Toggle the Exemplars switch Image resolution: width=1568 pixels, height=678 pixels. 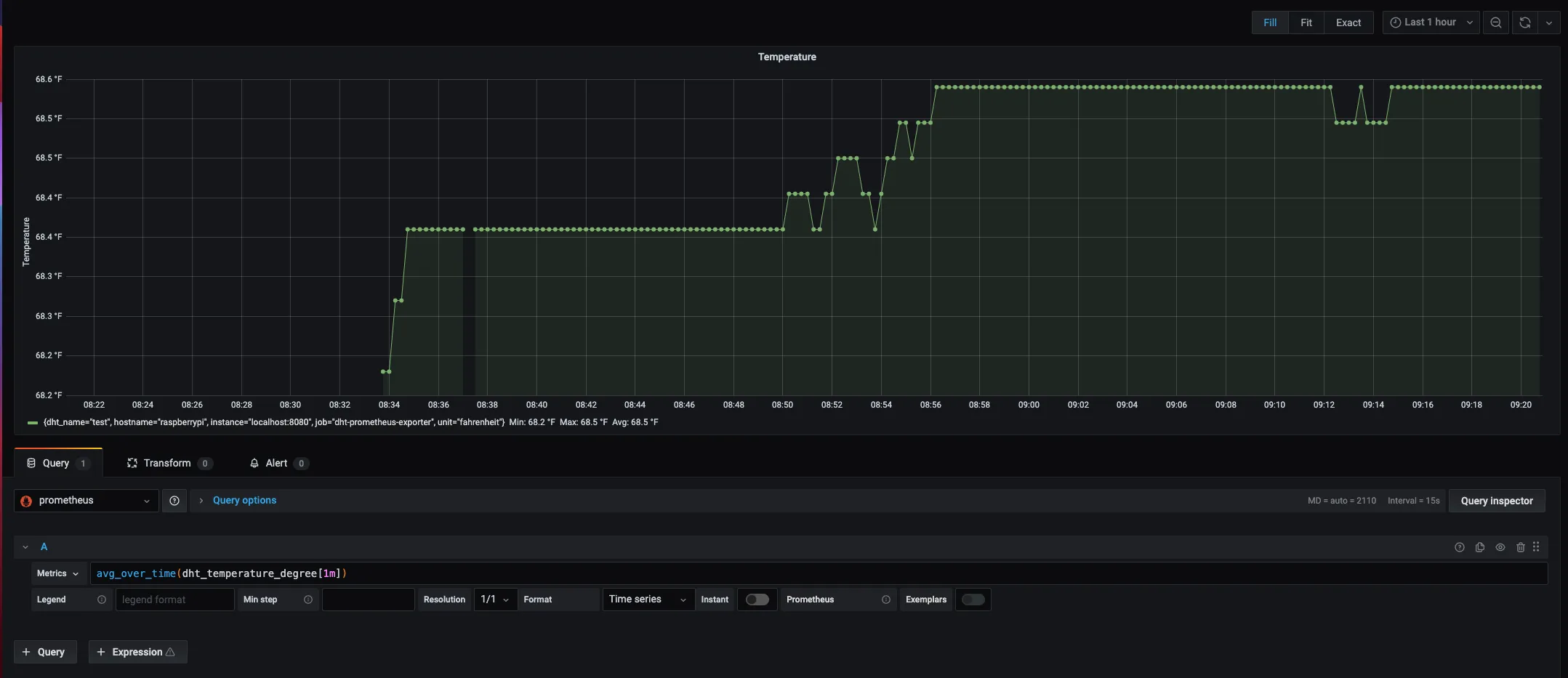click(x=973, y=600)
